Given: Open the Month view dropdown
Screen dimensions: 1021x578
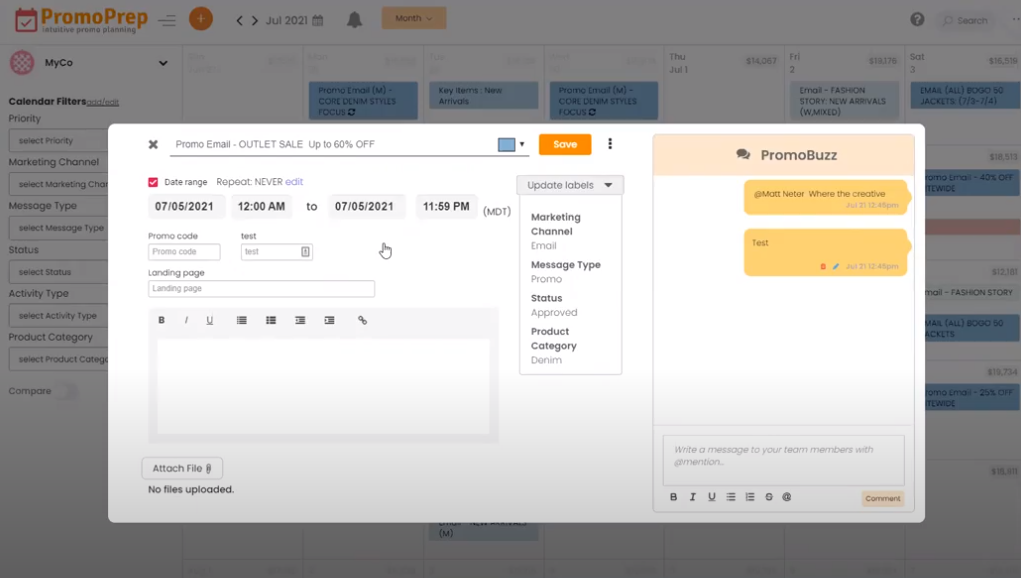Looking at the screenshot, I should click(x=414, y=19).
